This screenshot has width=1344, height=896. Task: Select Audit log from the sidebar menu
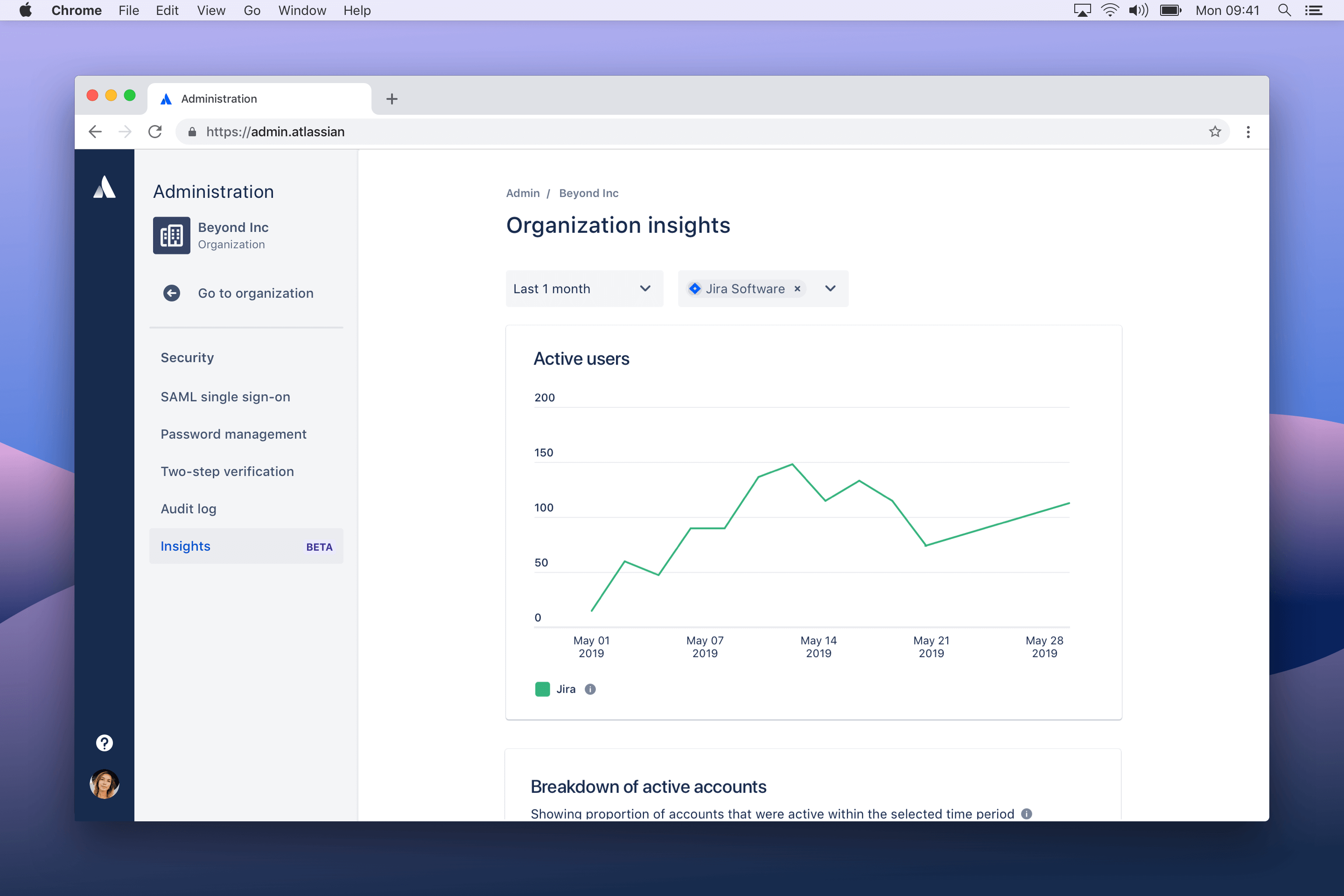coord(189,509)
